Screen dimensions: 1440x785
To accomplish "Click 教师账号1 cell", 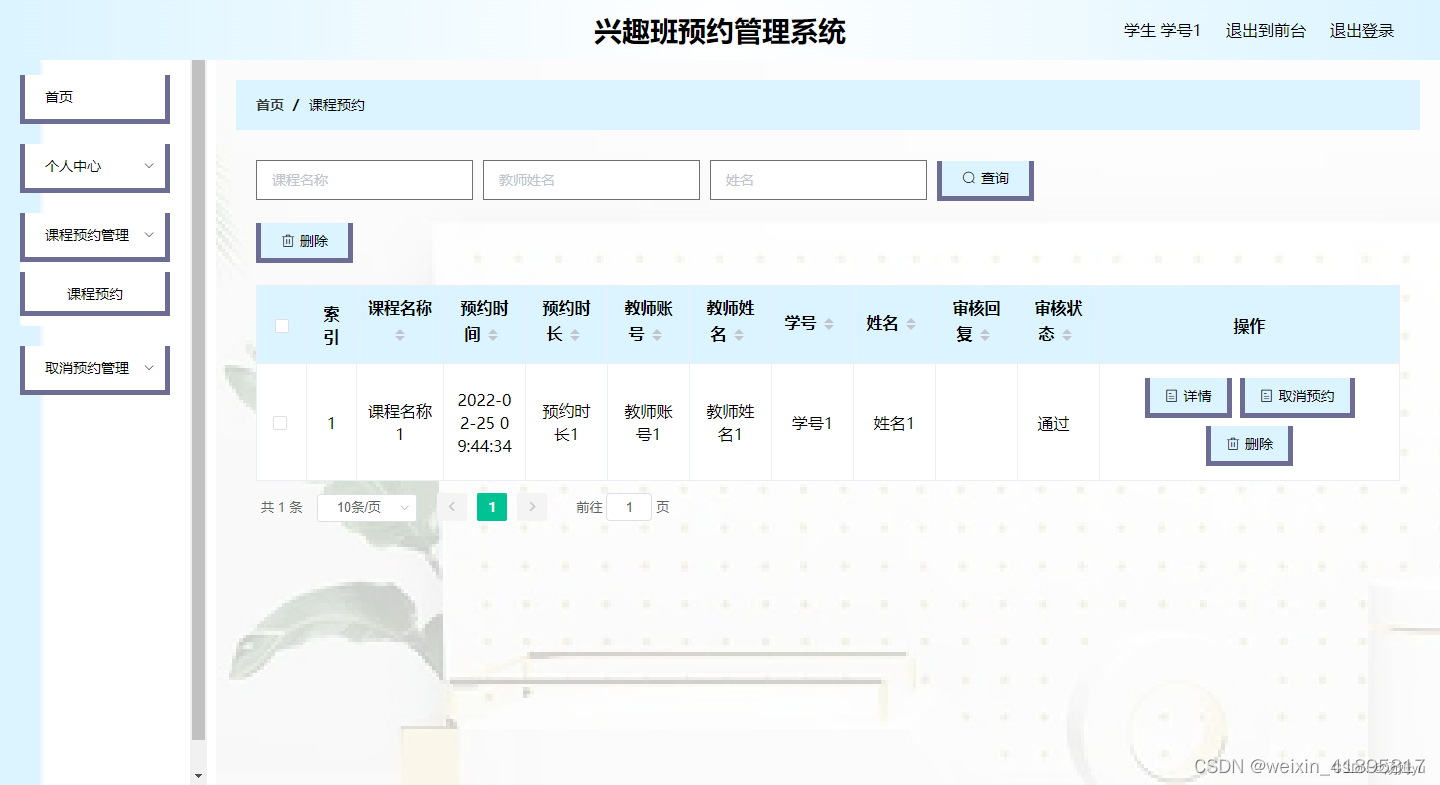I will (x=649, y=423).
